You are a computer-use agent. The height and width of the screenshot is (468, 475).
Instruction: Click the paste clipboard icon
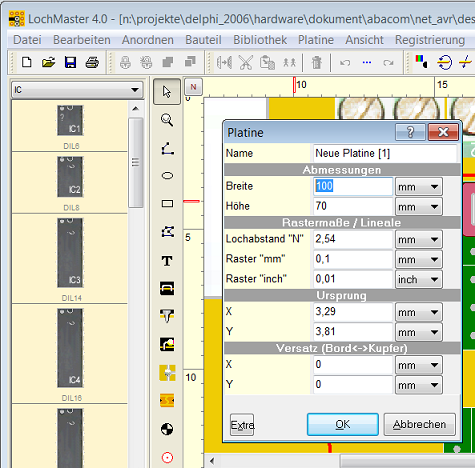(267, 62)
